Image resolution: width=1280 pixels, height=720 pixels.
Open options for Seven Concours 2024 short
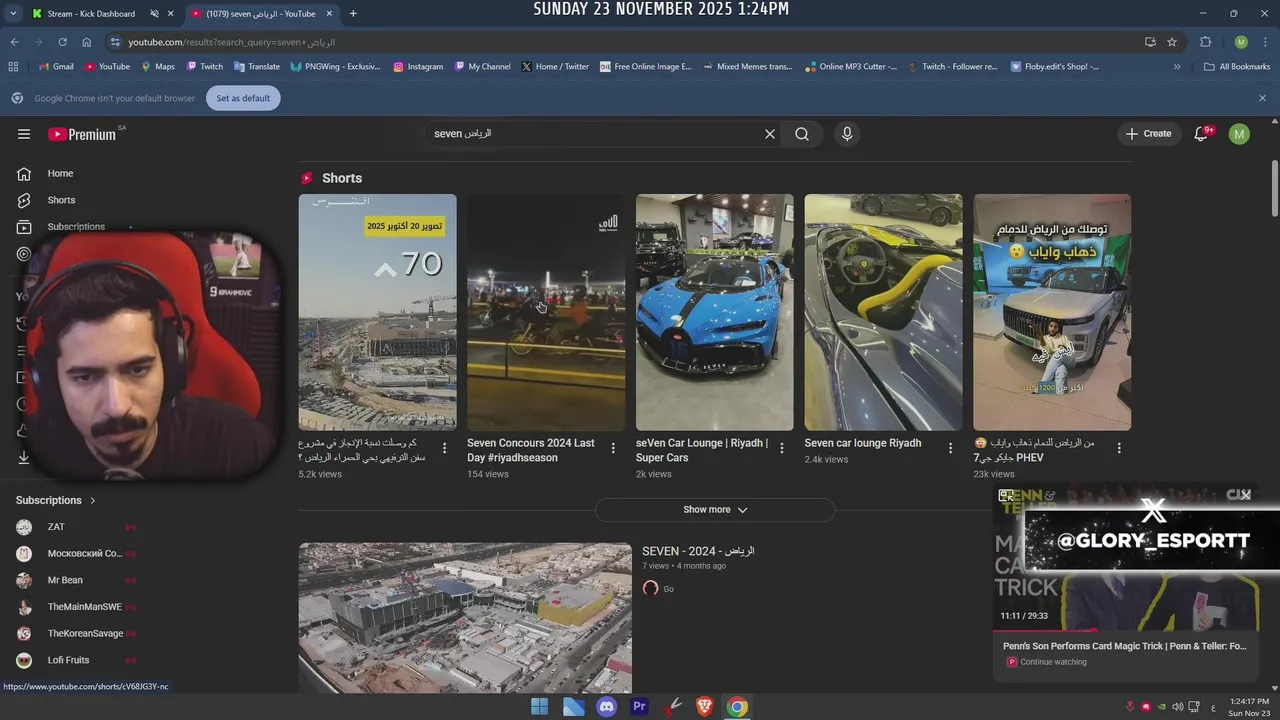(x=613, y=448)
